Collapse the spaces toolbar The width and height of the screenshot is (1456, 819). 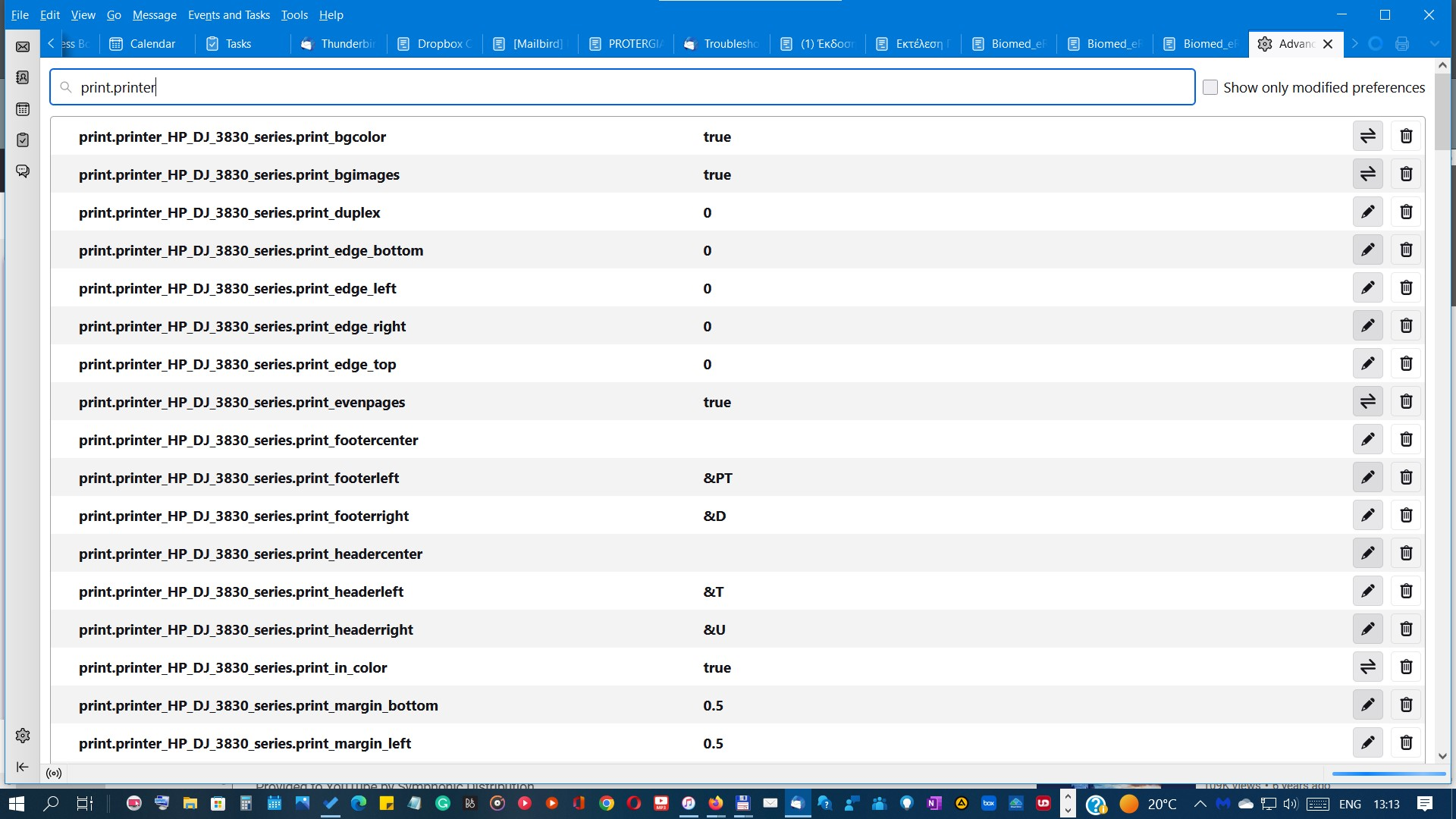(x=23, y=767)
